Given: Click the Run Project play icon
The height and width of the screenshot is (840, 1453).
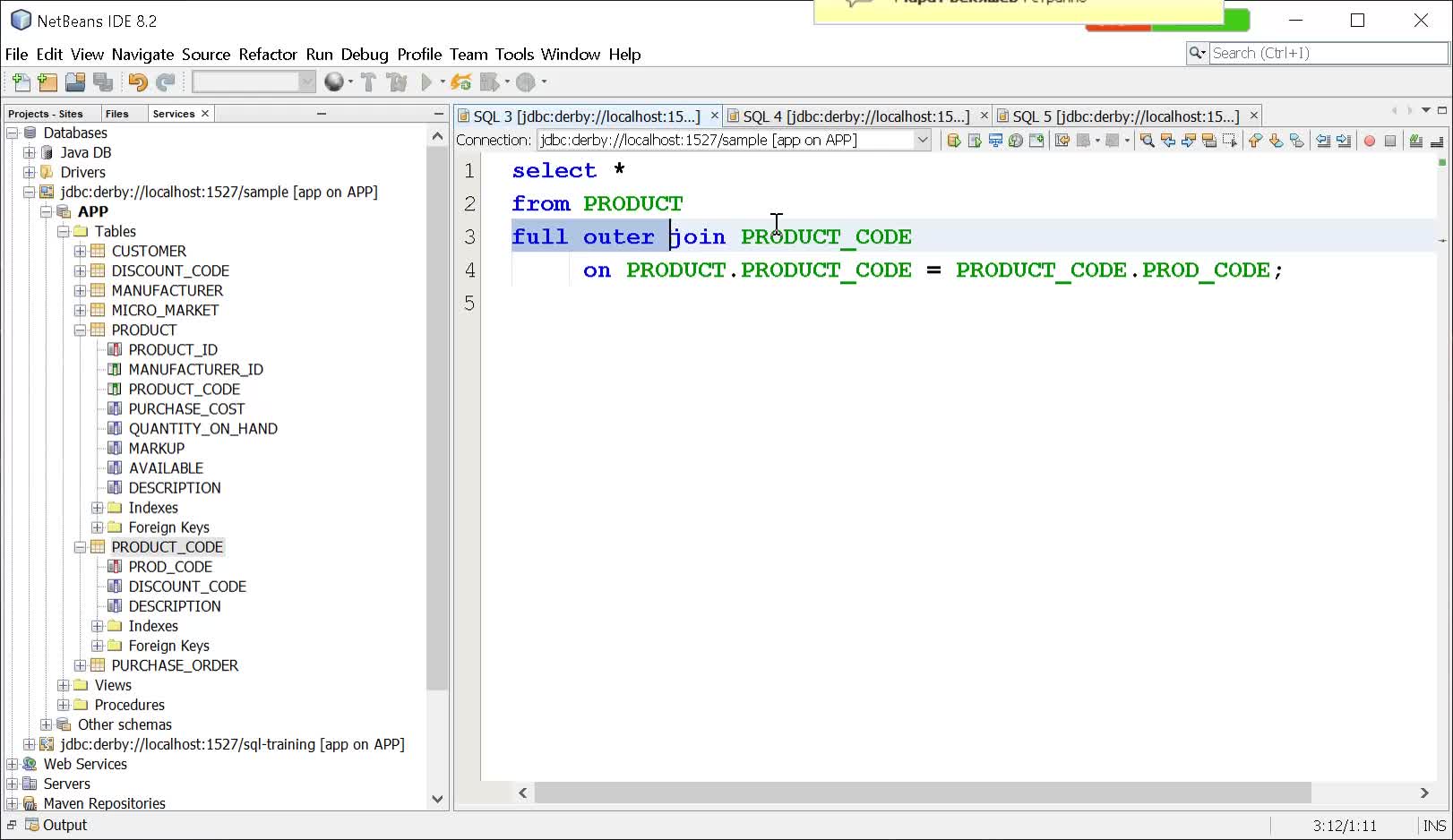Looking at the screenshot, I should coord(426,82).
